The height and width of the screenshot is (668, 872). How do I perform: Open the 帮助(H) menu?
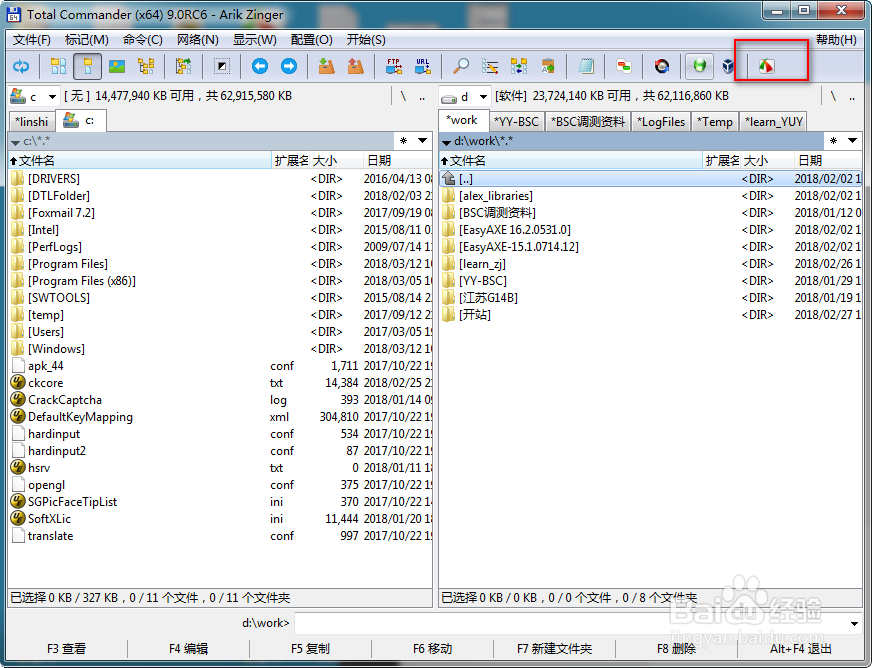pyautogui.click(x=836, y=40)
